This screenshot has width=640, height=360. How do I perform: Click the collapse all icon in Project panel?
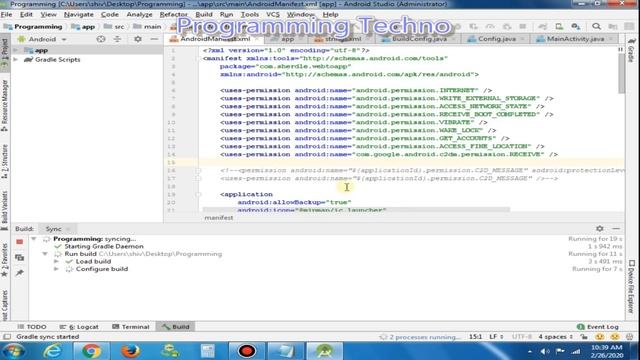(x=117, y=39)
